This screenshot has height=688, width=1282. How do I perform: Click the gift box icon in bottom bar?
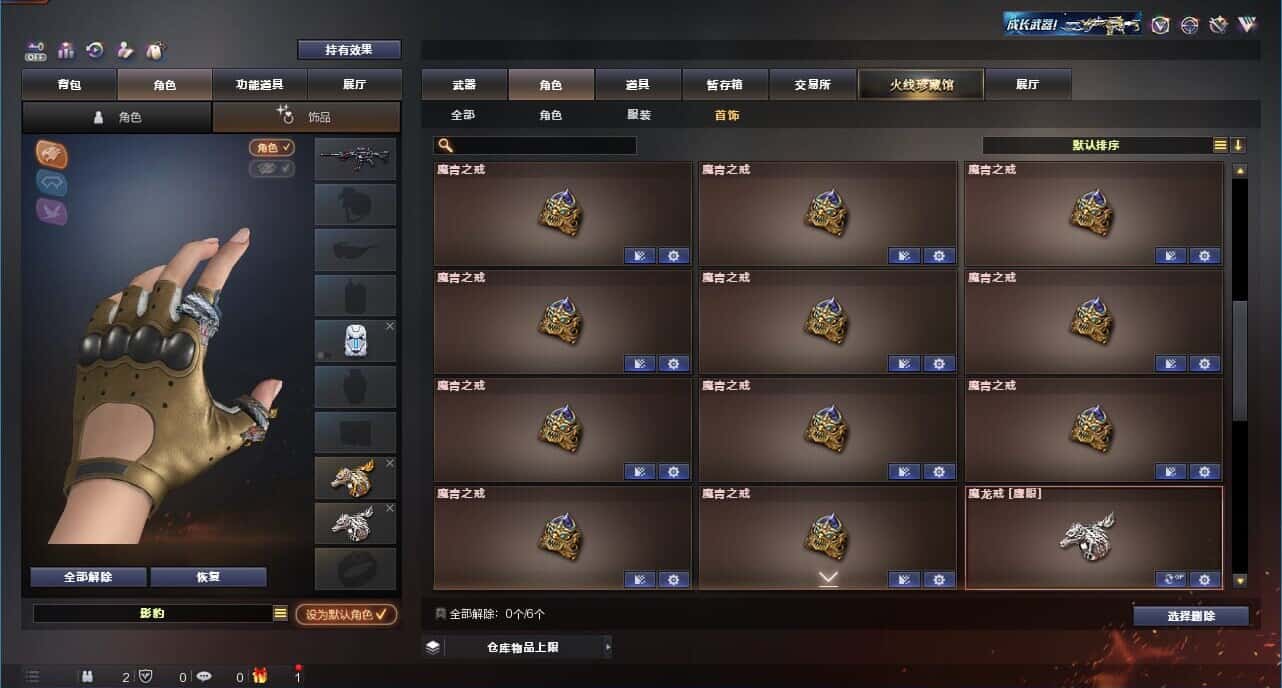click(x=260, y=676)
